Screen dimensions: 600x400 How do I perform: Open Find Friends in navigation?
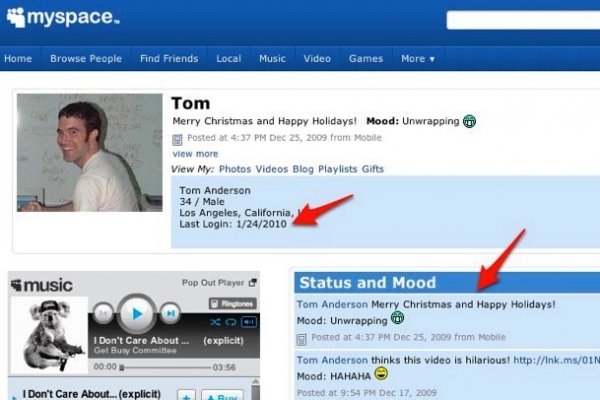[x=169, y=59]
